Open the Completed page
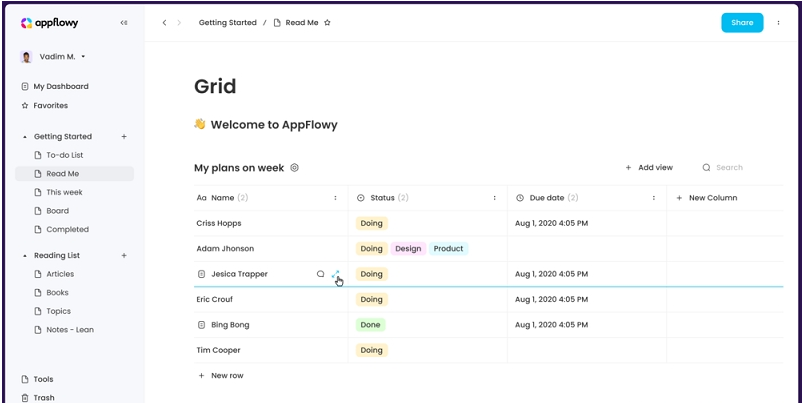The height and width of the screenshot is (403, 805). pos(61,229)
